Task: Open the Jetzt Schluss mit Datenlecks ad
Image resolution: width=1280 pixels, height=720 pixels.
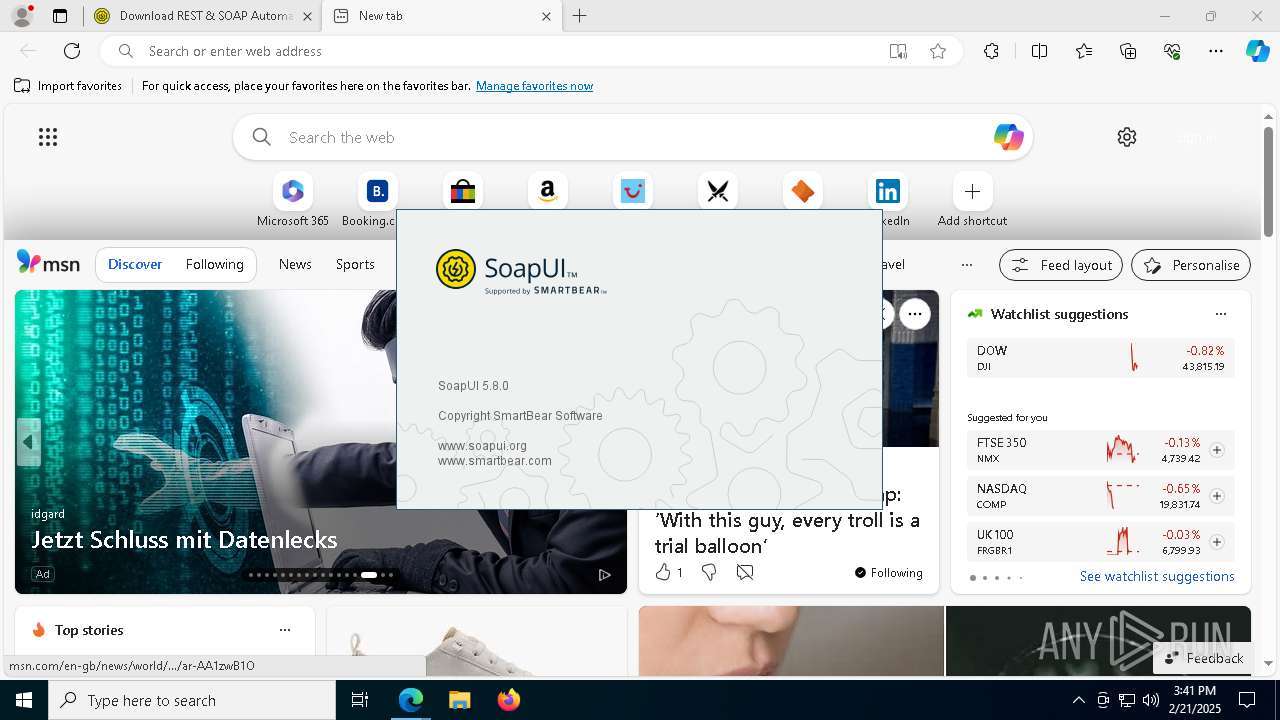Action: 184,540
